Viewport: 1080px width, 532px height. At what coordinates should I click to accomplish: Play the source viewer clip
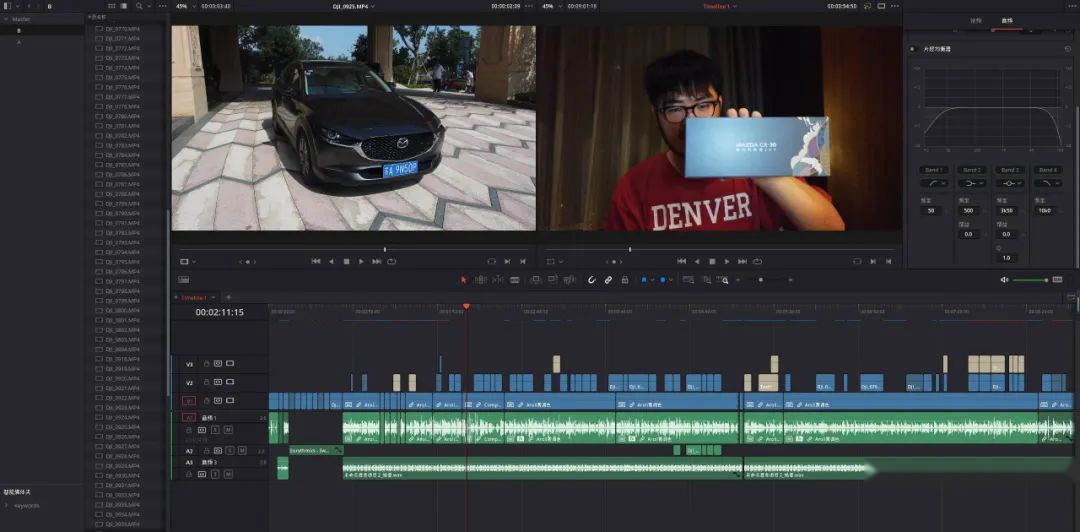click(x=362, y=261)
